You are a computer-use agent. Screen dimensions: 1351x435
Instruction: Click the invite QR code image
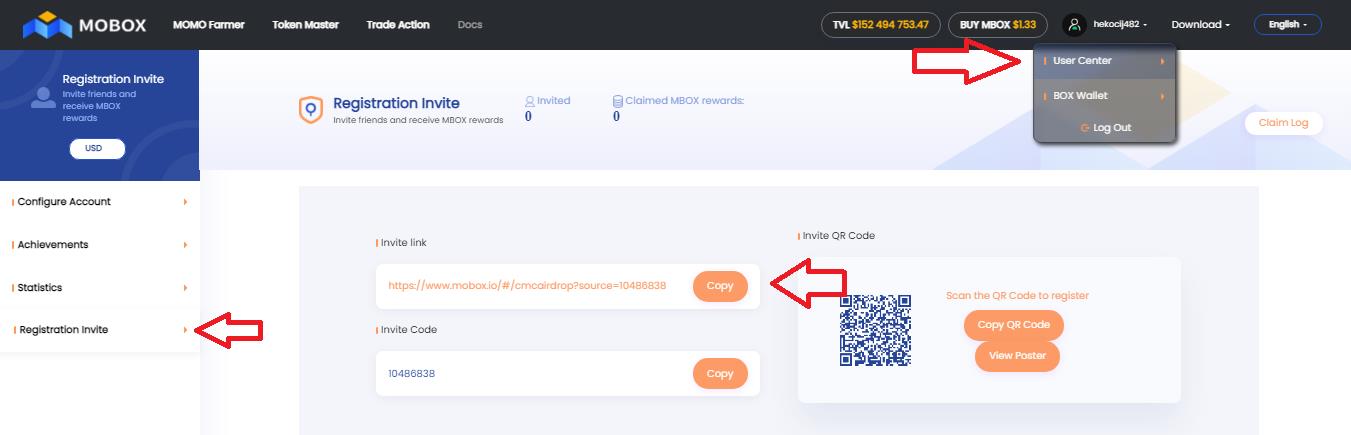pos(875,330)
